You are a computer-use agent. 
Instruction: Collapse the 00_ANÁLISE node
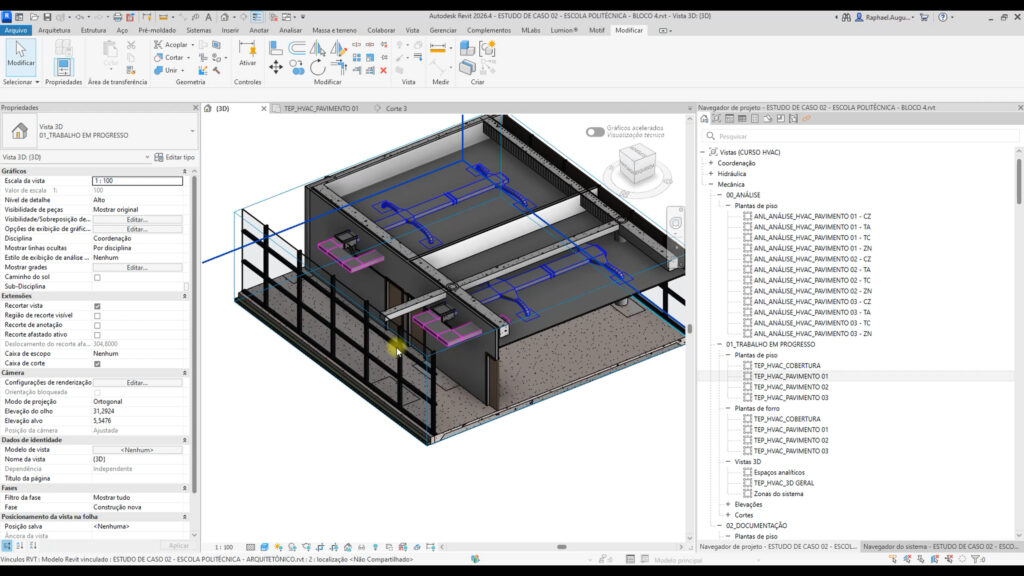(x=720, y=195)
